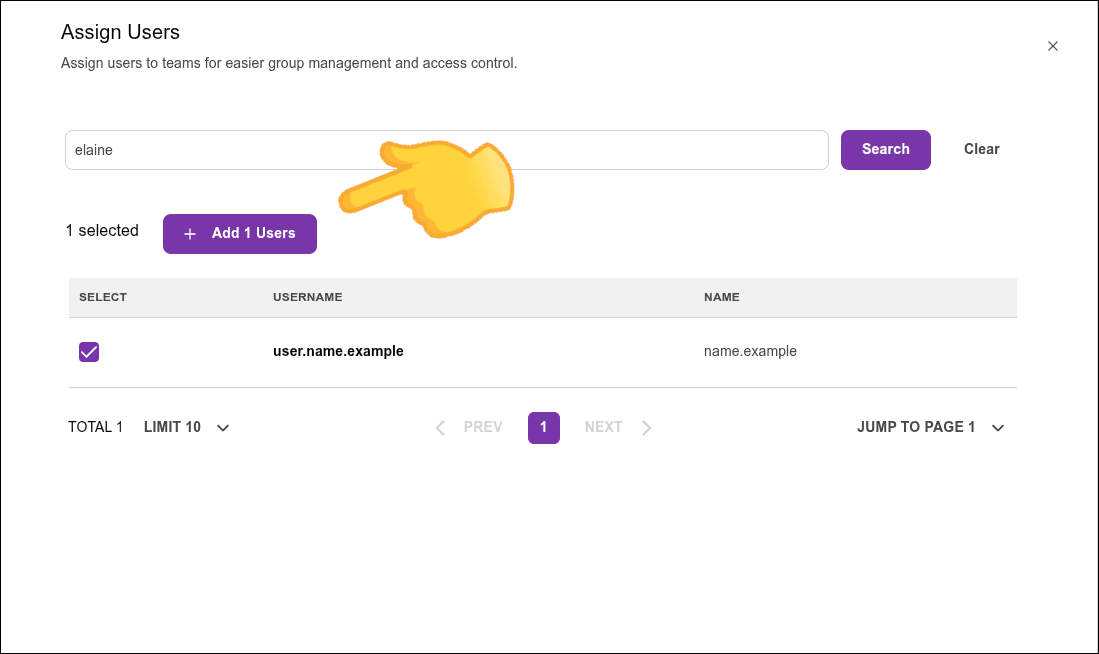
Task: Click the checkmark inside the selected checkbox
Action: click(x=89, y=352)
